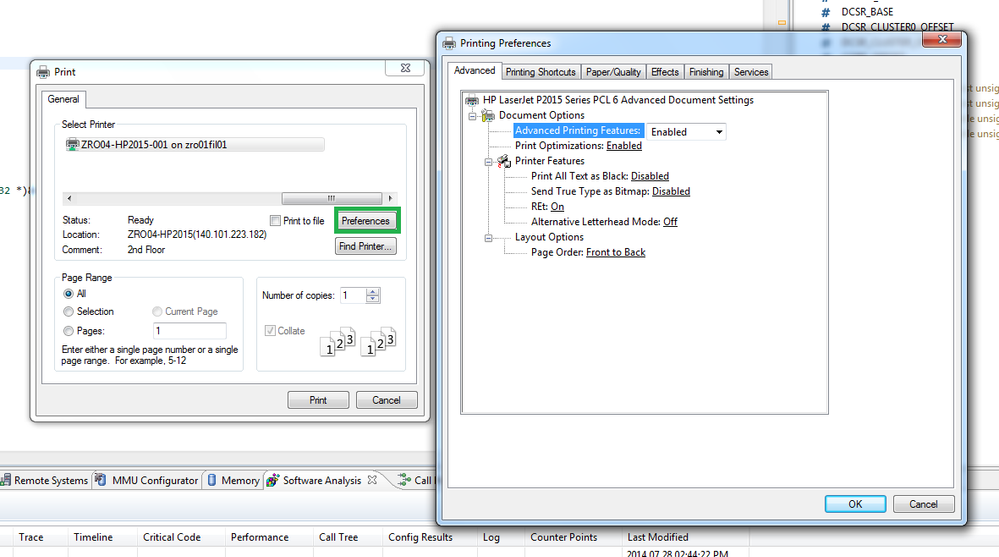Screen dimensions: 999x557
Task: Click the Find Printer button
Action: (366, 246)
